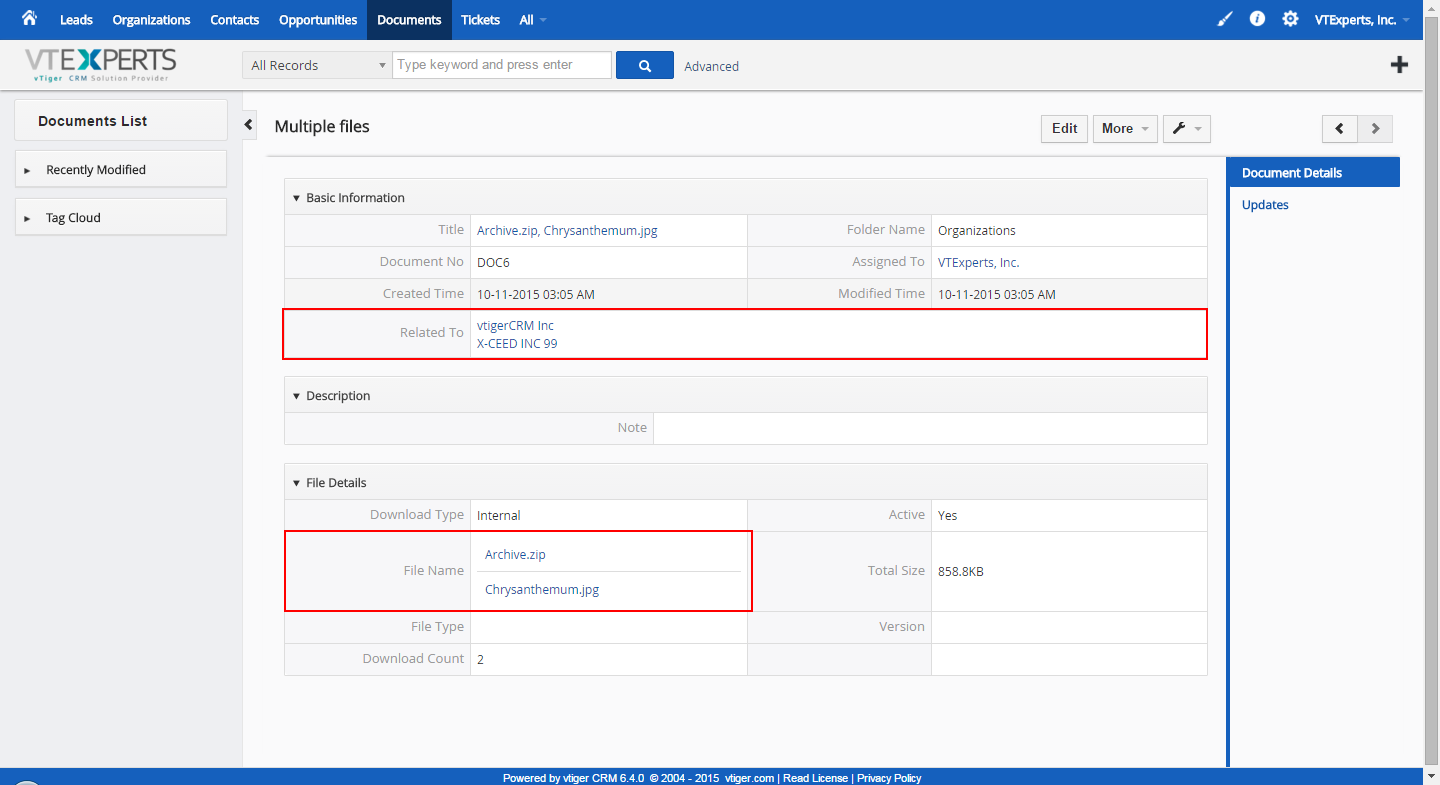Viewport: 1440px width, 785px height.
Task: Go to the Home dashboard icon
Action: (x=29, y=18)
